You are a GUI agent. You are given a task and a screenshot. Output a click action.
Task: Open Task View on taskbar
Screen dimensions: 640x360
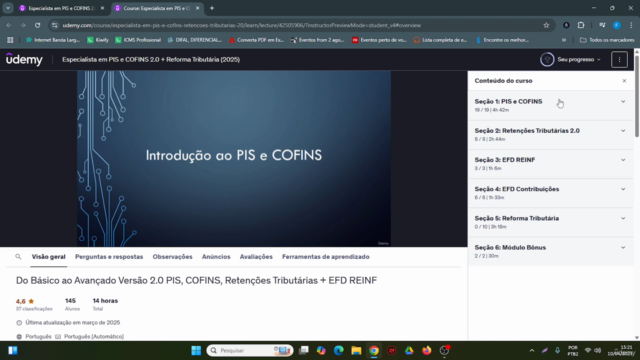point(304,351)
